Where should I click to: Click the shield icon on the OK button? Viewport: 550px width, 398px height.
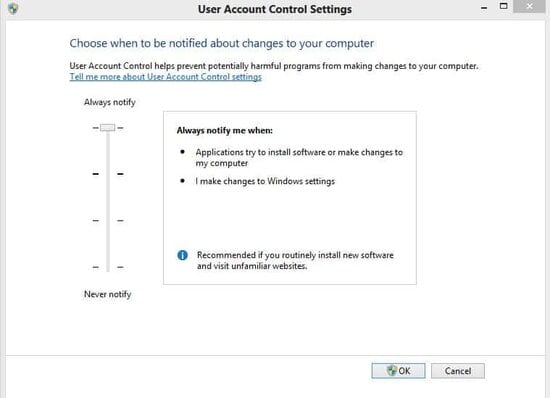click(391, 370)
